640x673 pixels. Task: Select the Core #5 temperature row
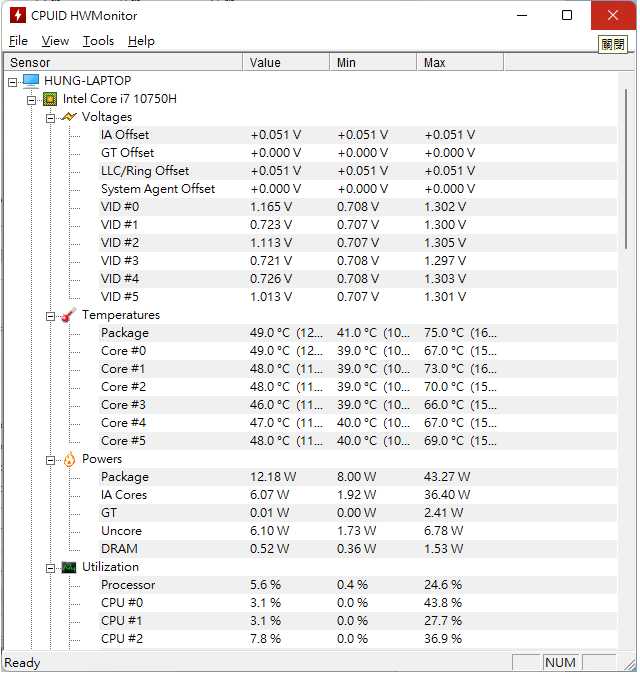tap(358, 442)
